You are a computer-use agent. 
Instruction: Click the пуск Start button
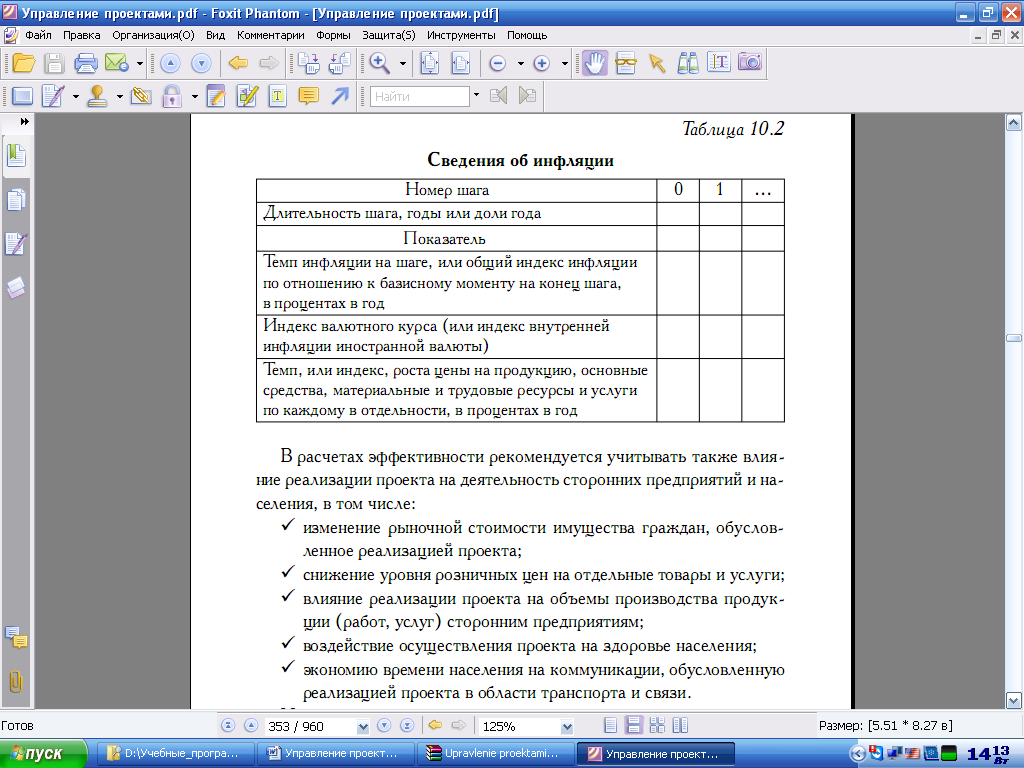pos(43,754)
